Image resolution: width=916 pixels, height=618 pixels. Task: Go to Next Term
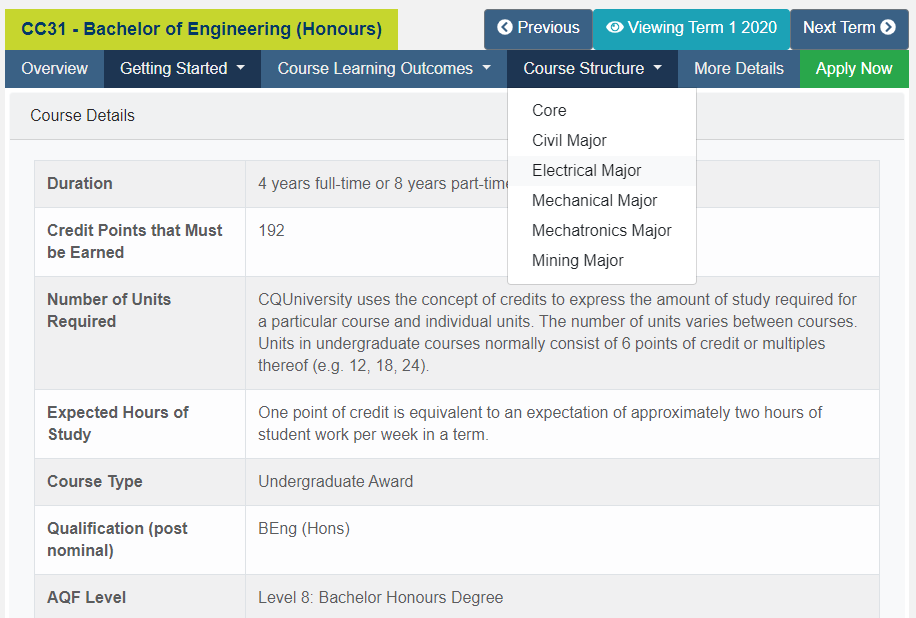[x=848, y=28]
